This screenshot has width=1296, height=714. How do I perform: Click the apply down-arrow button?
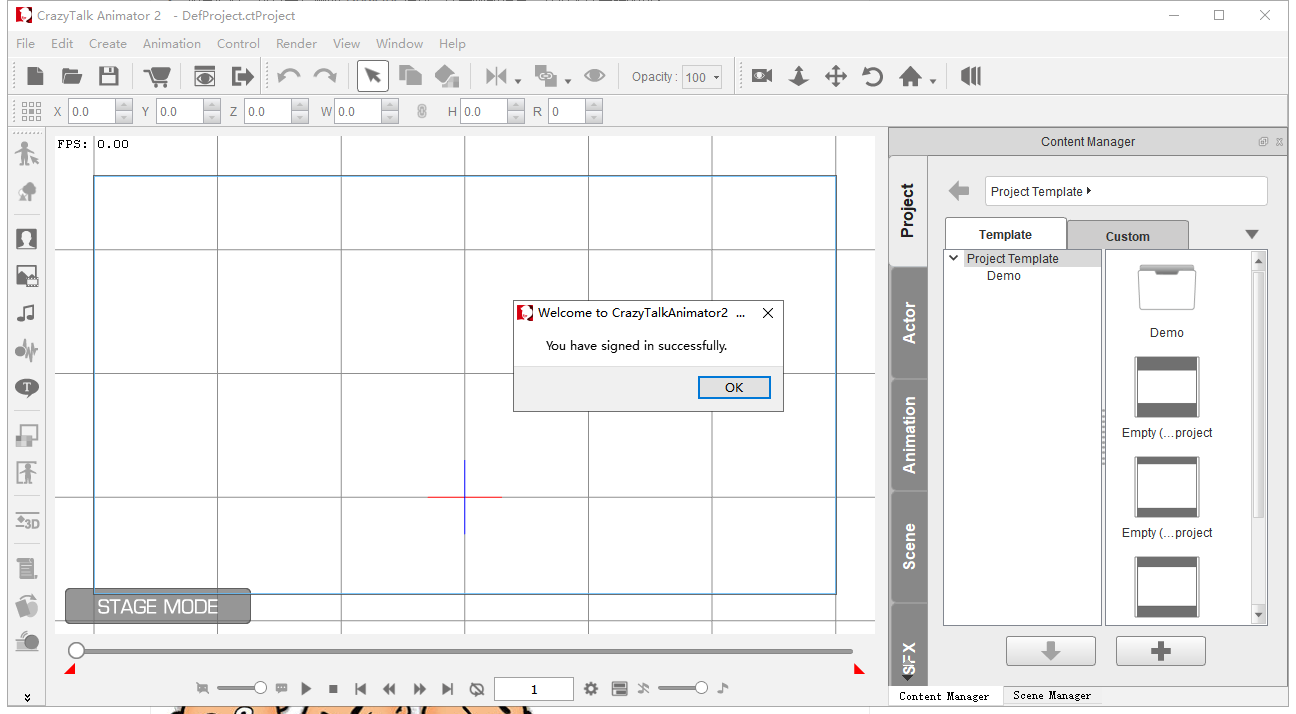[1051, 651]
